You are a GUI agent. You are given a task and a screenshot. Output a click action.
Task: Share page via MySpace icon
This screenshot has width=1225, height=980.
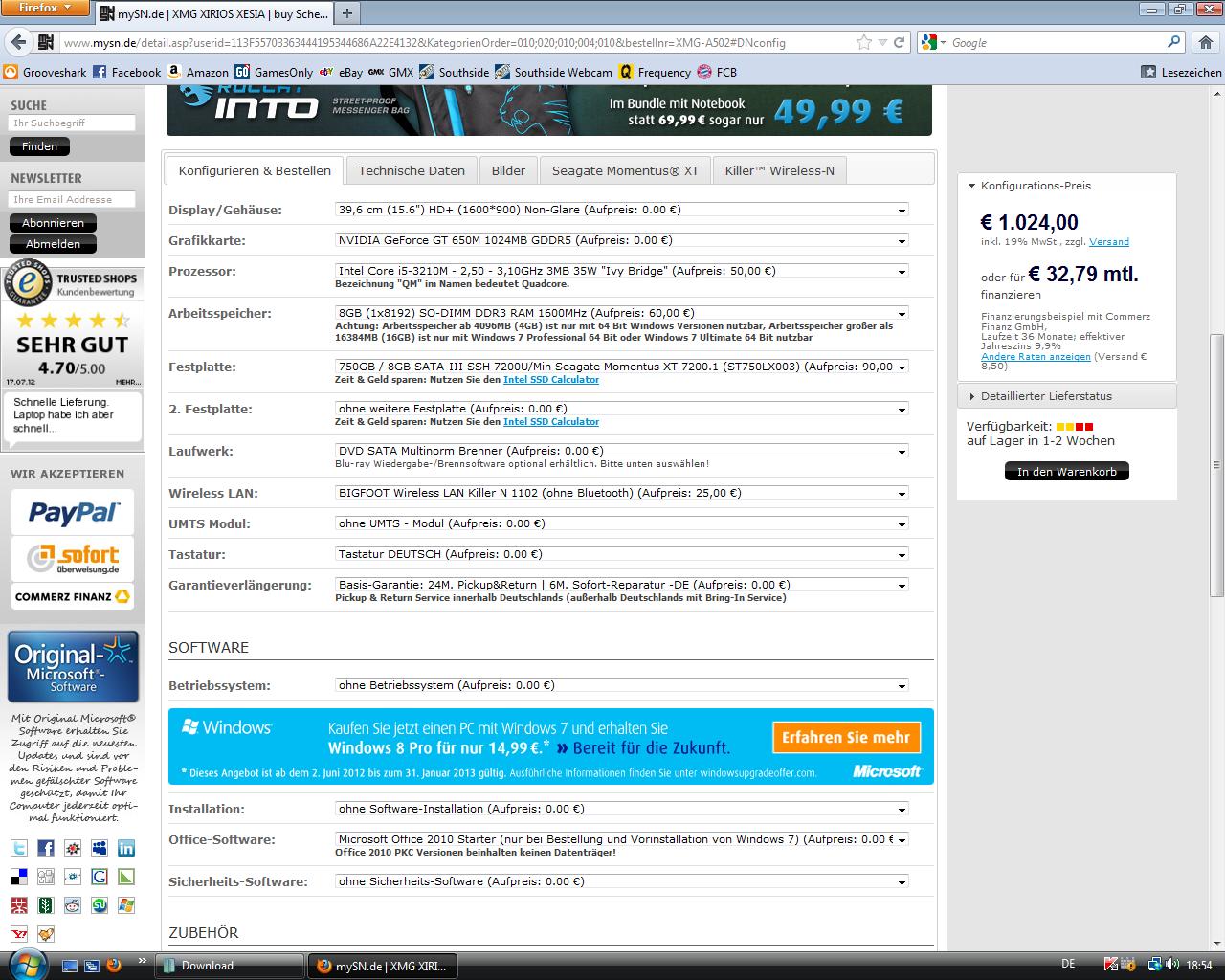100,848
